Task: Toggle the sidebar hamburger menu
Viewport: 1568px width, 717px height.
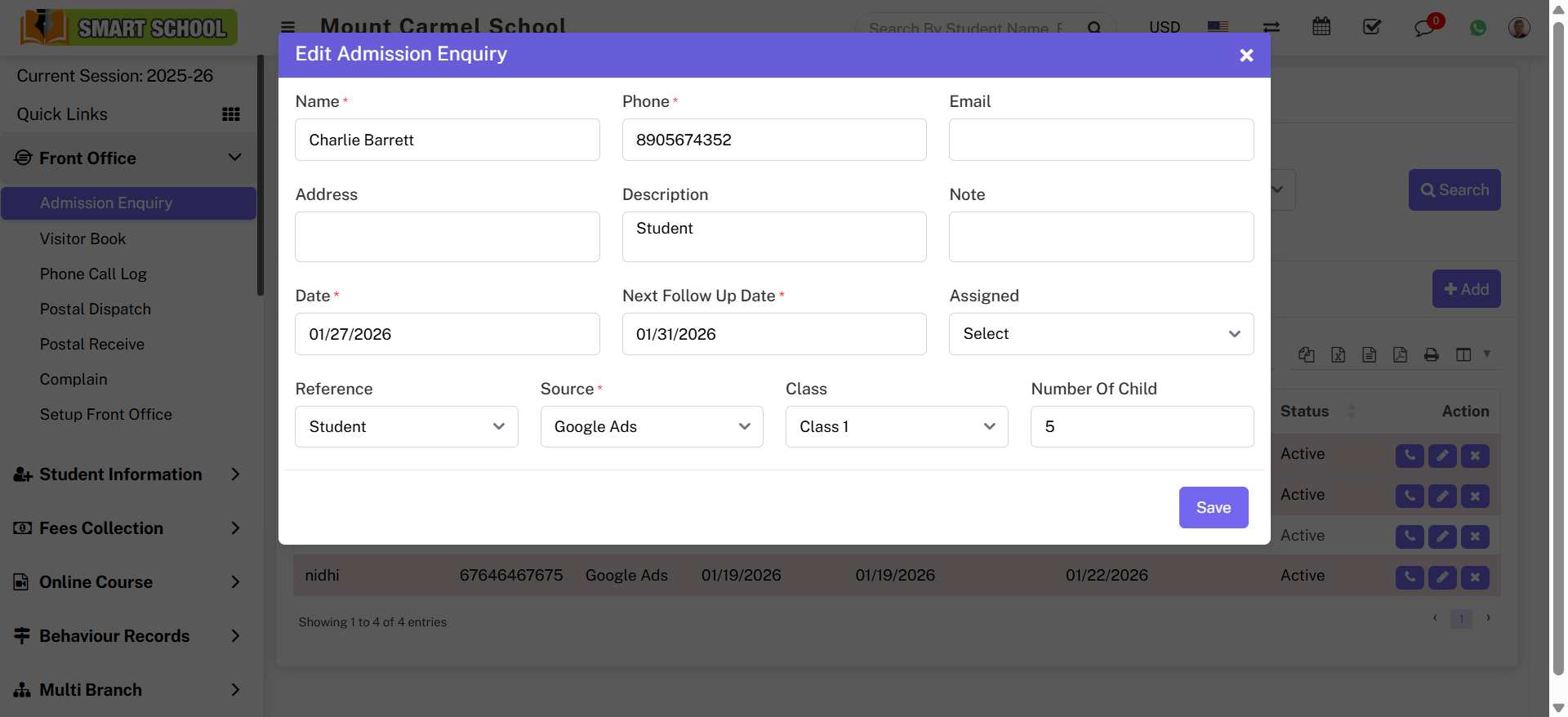Action: coord(288,27)
